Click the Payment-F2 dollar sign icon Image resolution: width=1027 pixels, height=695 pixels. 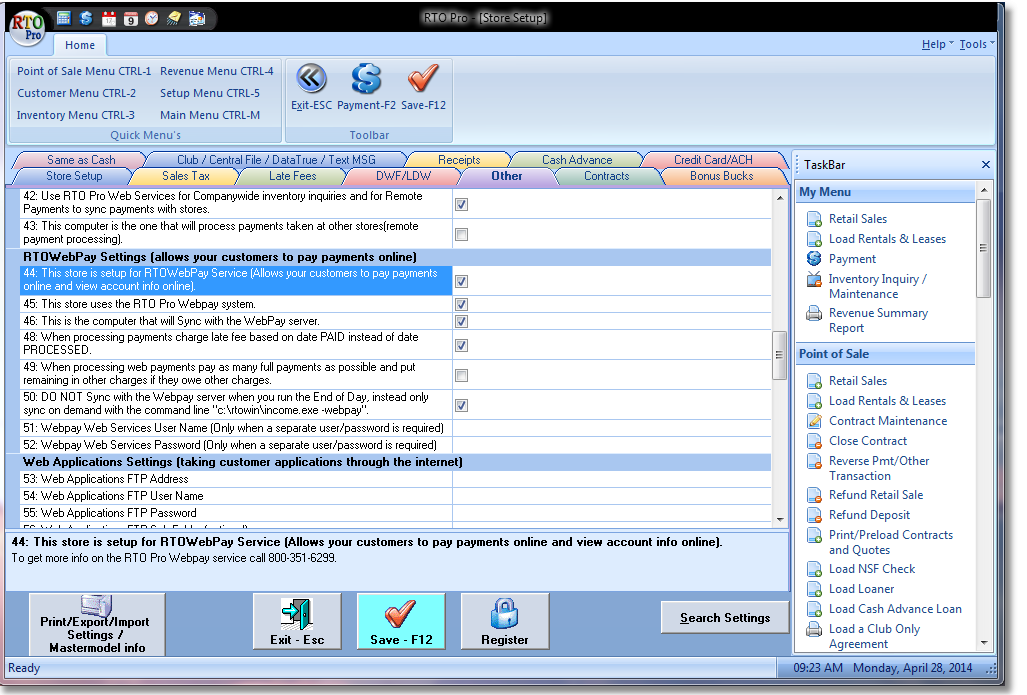coord(366,79)
